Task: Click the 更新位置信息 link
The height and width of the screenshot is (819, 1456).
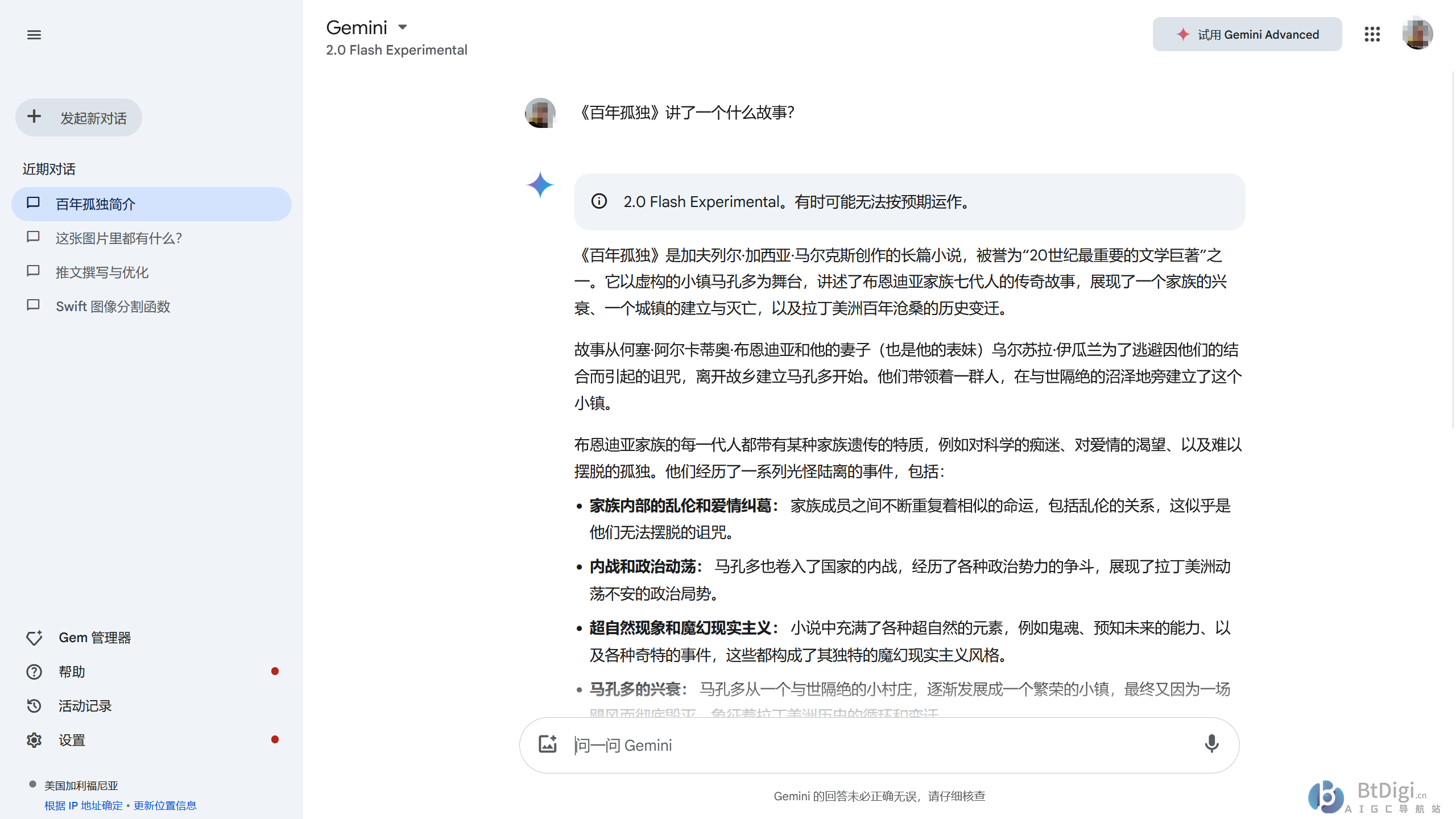Action: 165,805
